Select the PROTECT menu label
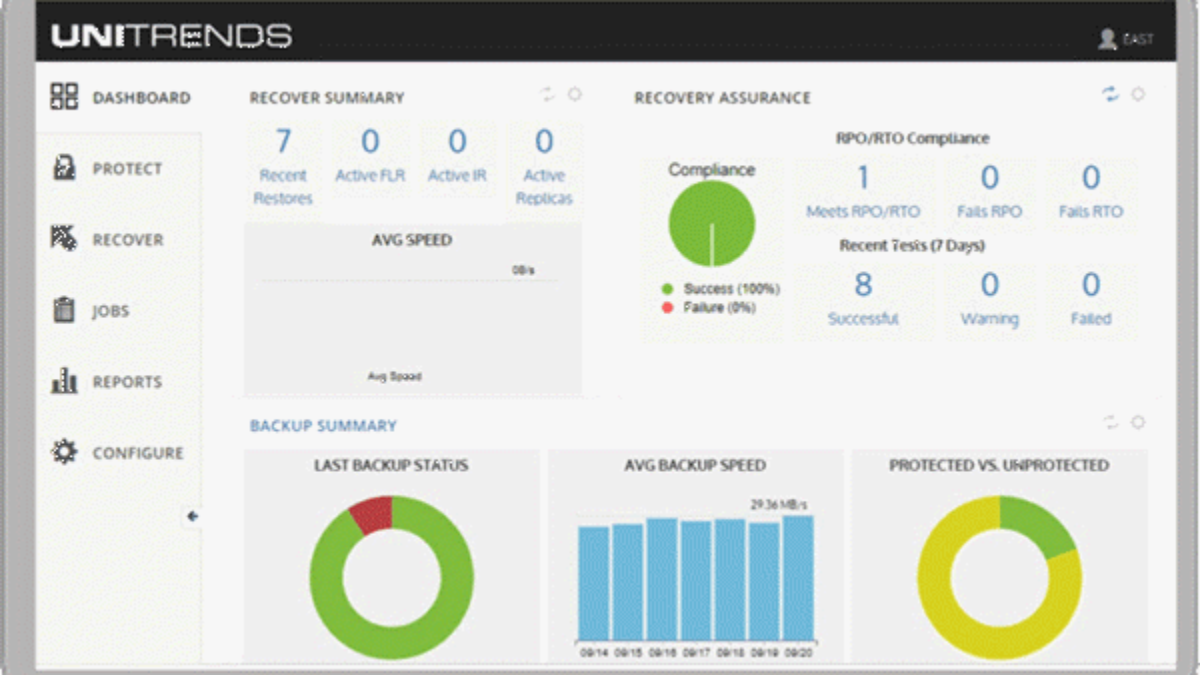 pos(127,169)
